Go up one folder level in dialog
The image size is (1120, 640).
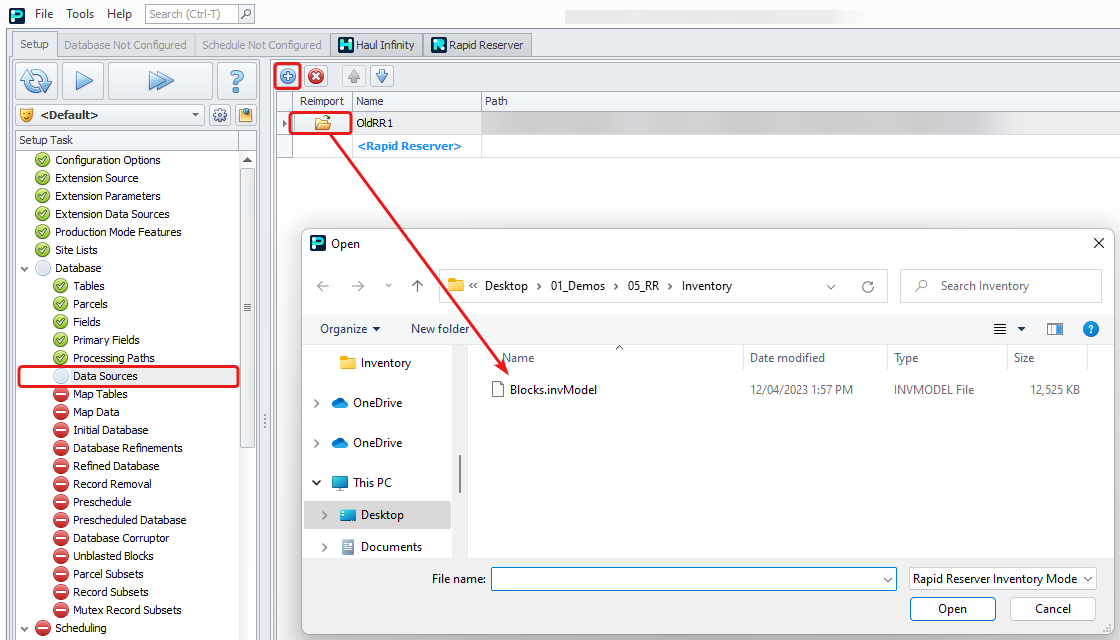417,286
